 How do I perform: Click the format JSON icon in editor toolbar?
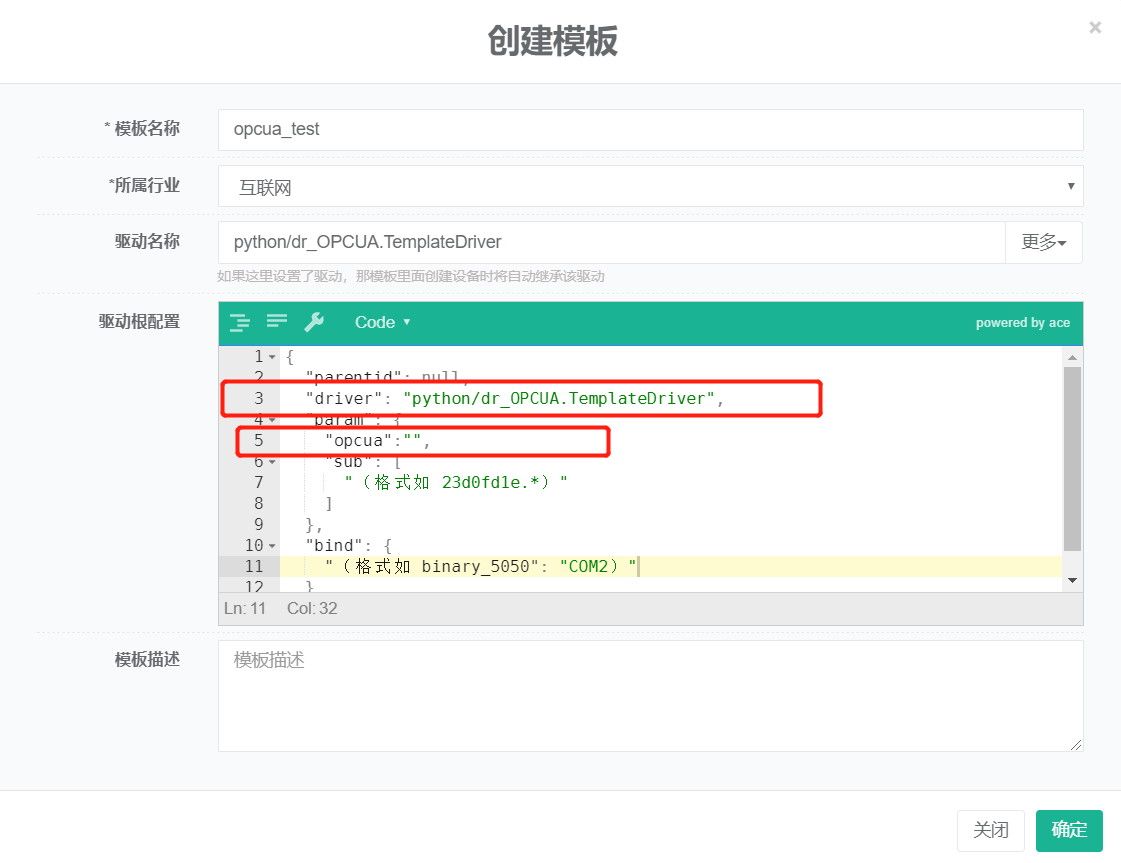[239, 322]
